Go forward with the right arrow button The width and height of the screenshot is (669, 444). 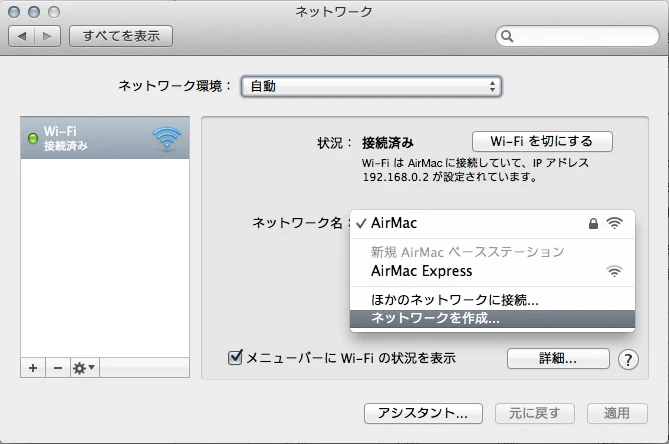tap(47, 36)
